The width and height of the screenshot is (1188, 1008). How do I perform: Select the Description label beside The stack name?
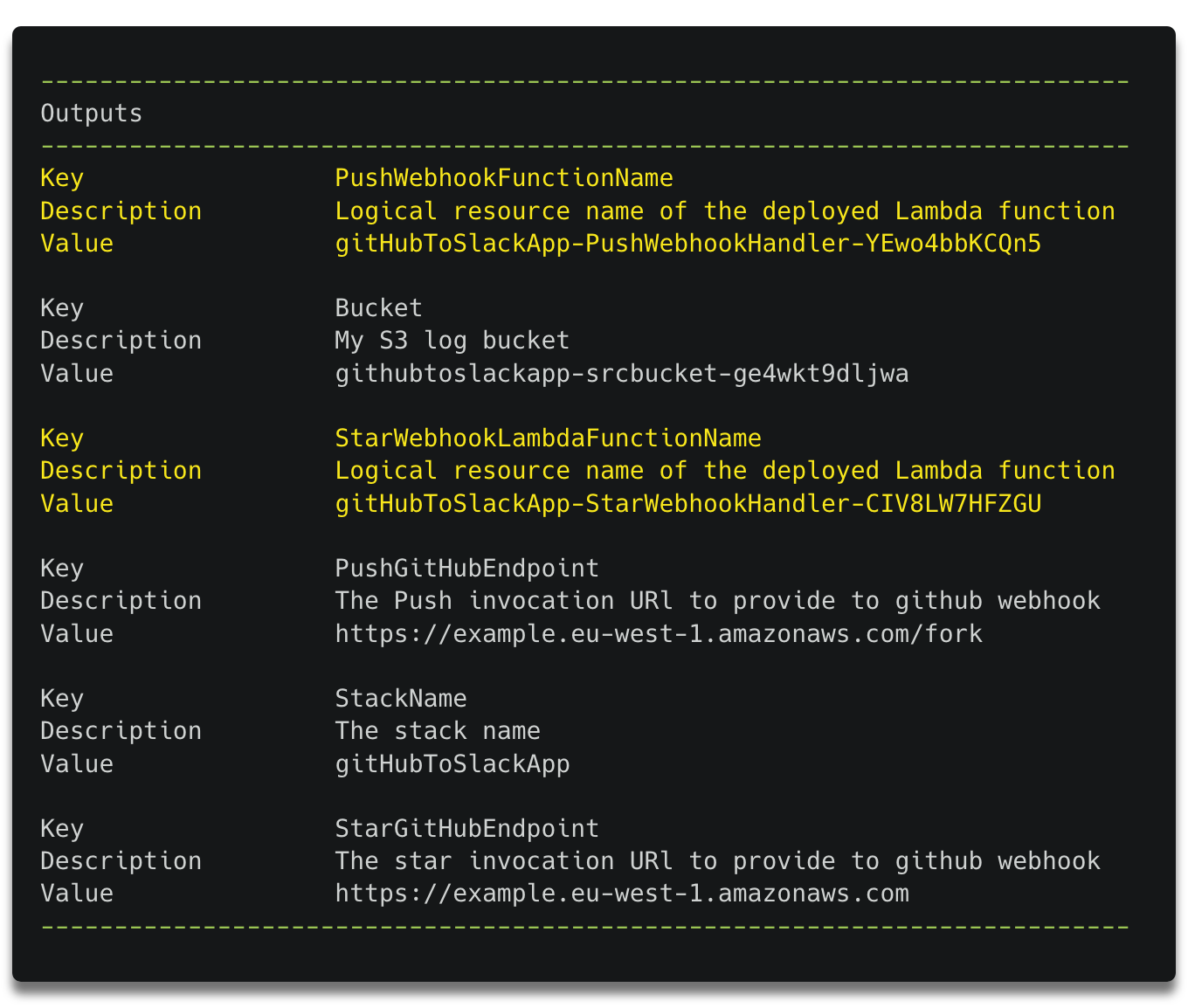tap(121, 731)
